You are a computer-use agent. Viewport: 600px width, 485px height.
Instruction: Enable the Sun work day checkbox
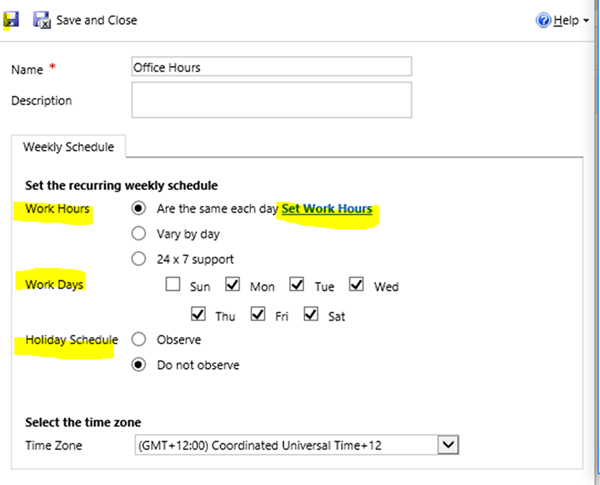tap(174, 286)
